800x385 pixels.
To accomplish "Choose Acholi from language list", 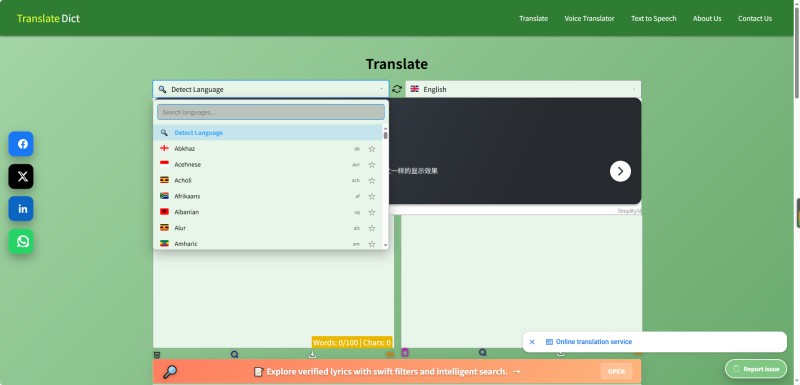I will [x=268, y=180].
